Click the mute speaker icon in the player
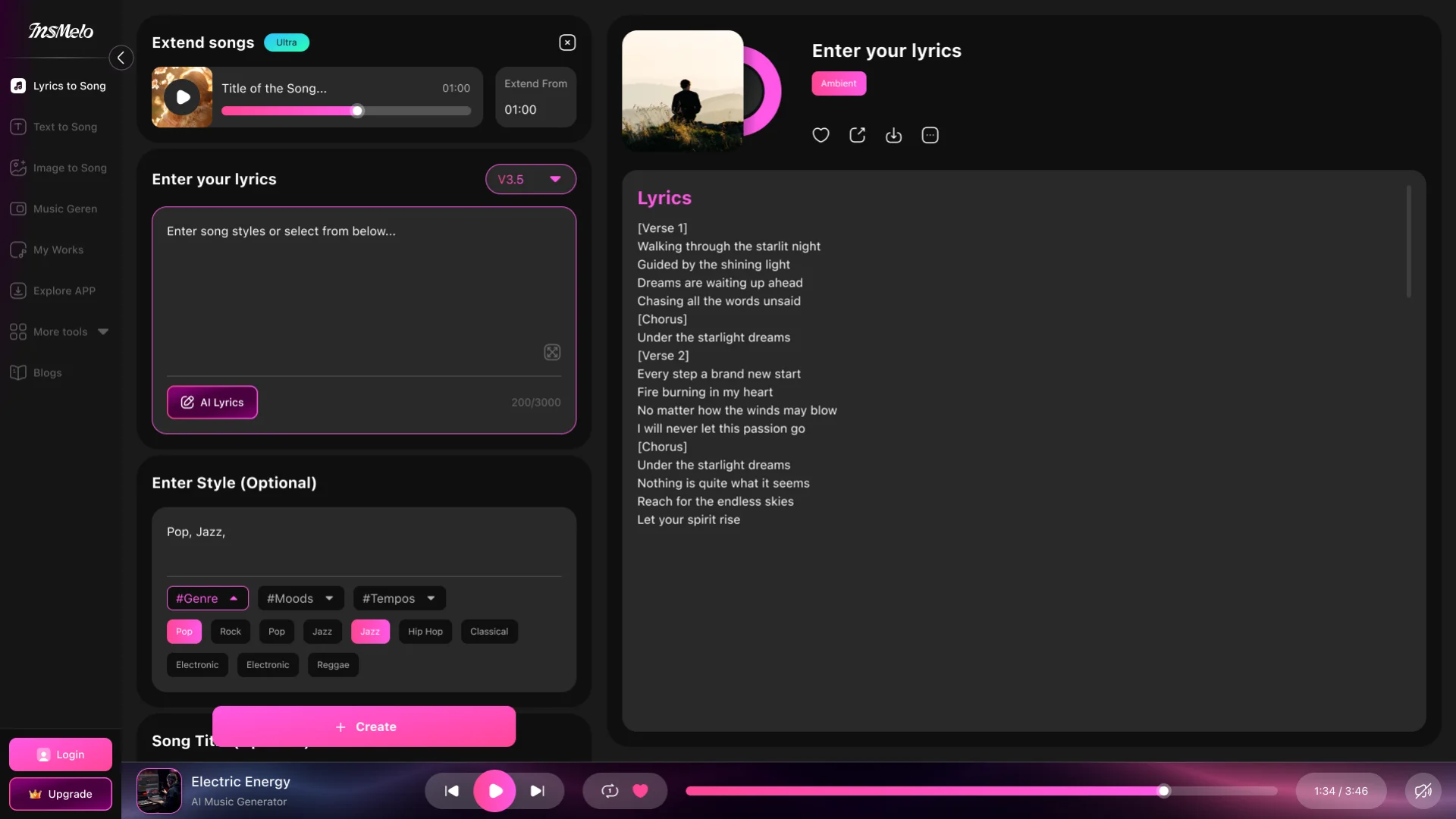Viewport: 1456px width, 819px height. coord(1423,791)
